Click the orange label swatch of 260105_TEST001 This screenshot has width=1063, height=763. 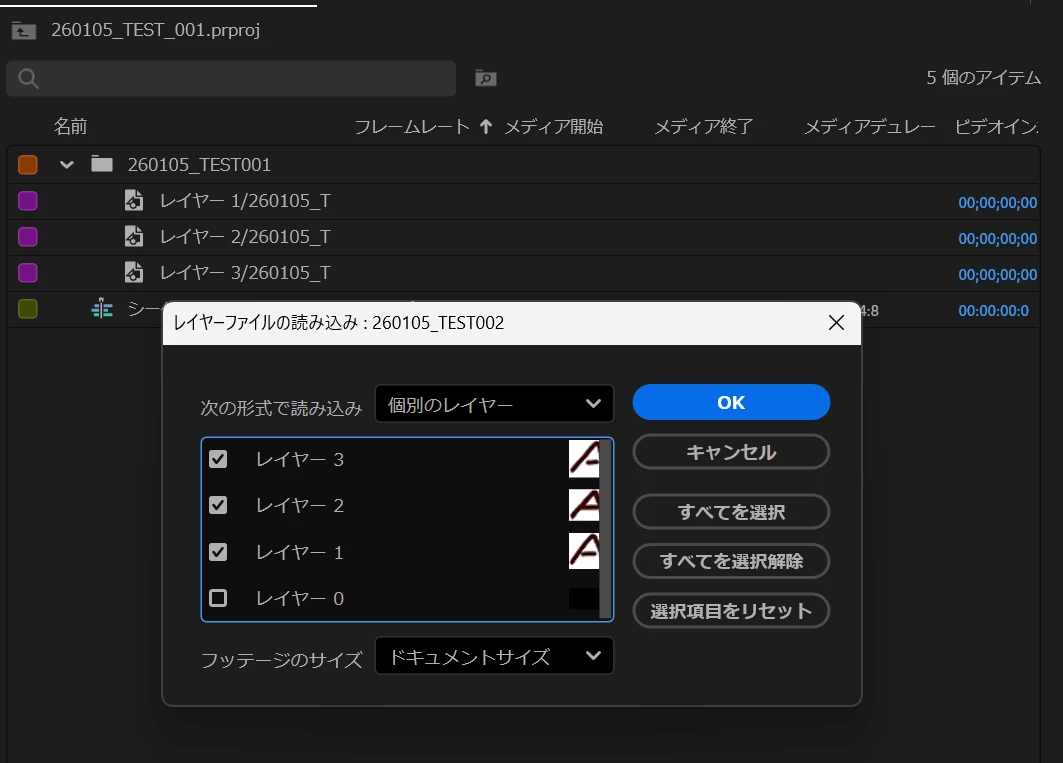(x=28, y=164)
